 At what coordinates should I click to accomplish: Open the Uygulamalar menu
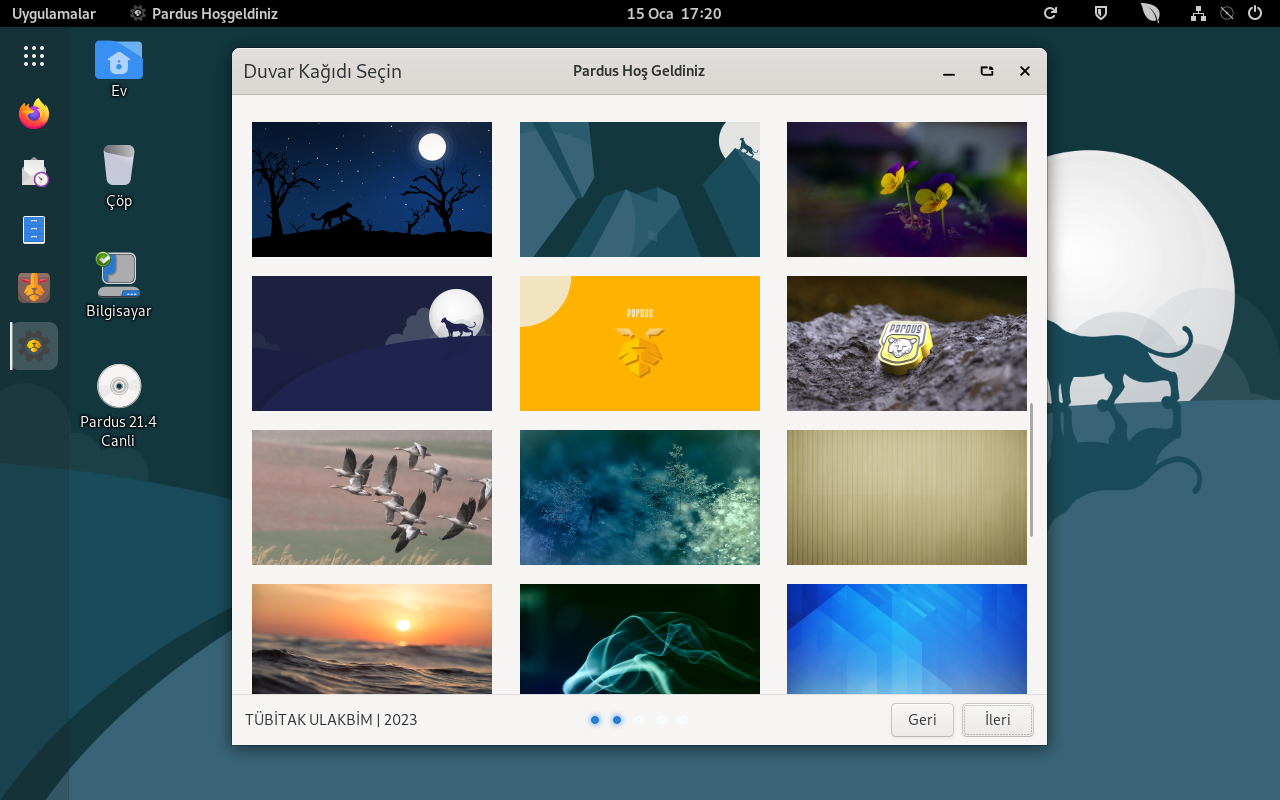(54, 13)
